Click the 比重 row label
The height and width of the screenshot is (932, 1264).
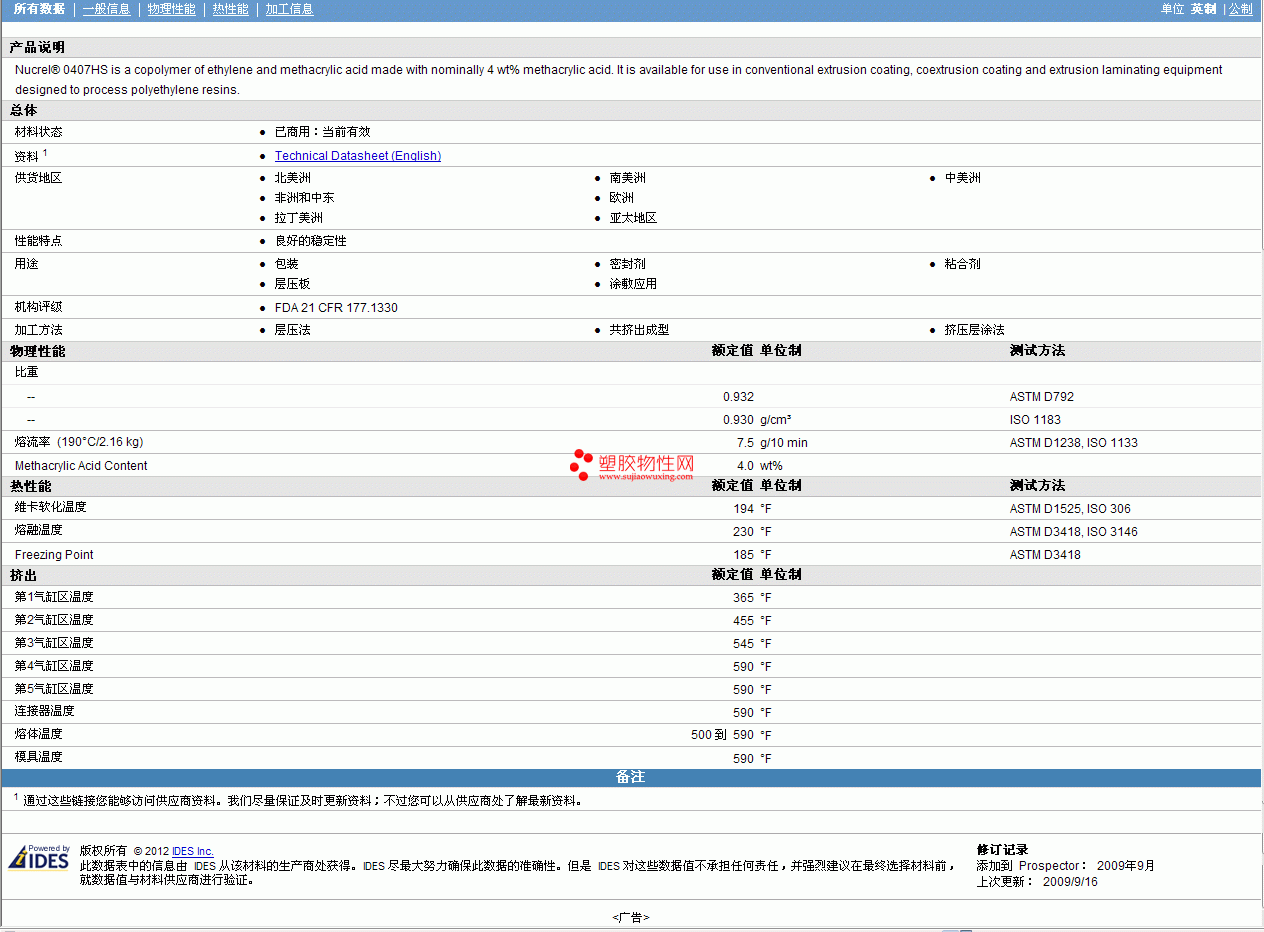(27, 372)
